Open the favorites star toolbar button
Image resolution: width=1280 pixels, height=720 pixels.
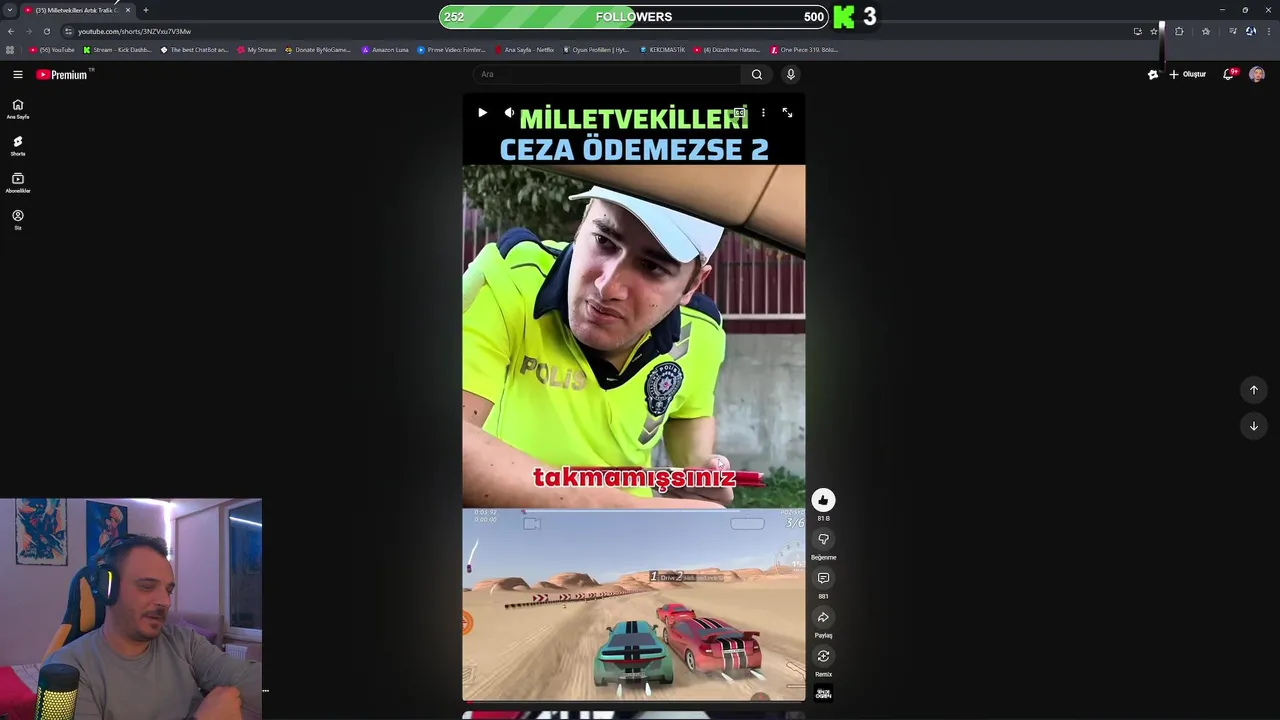[1206, 31]
